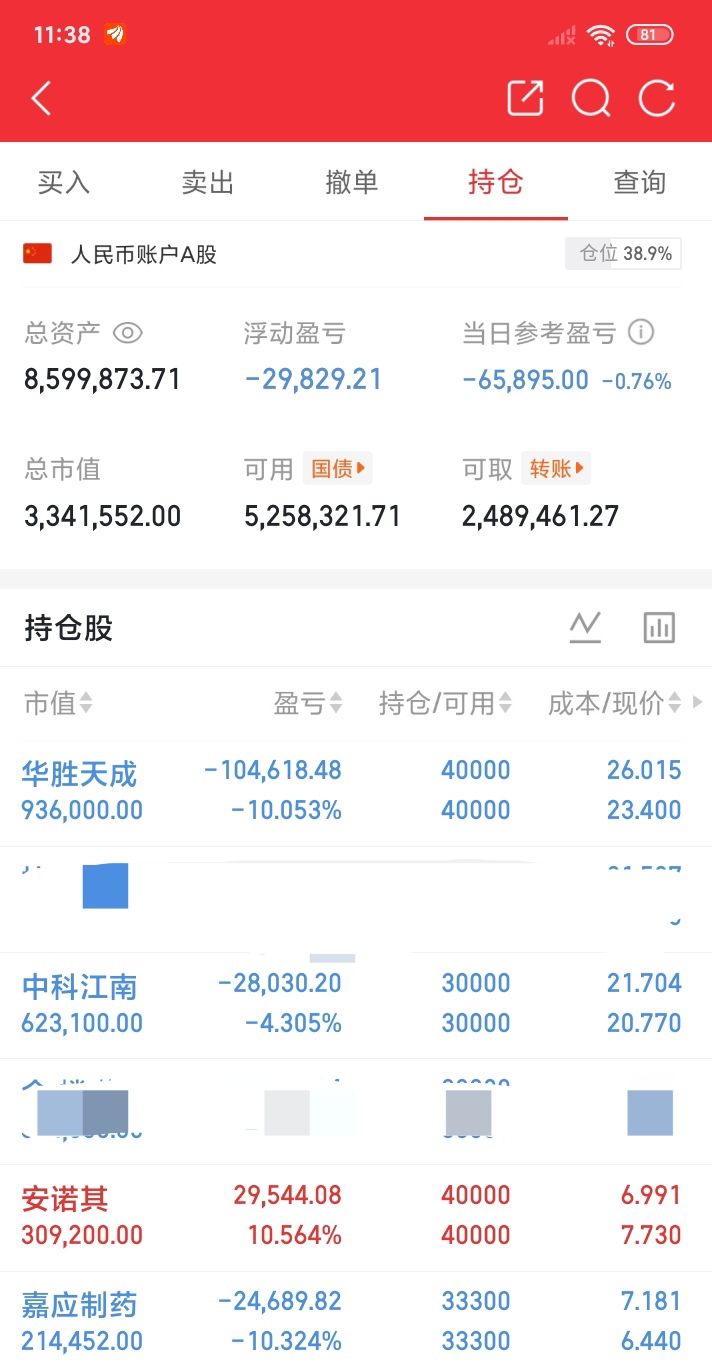Tap total assets value 8,599,873.71
This screenshot has height=1371, width=712.
click(102, 379)
